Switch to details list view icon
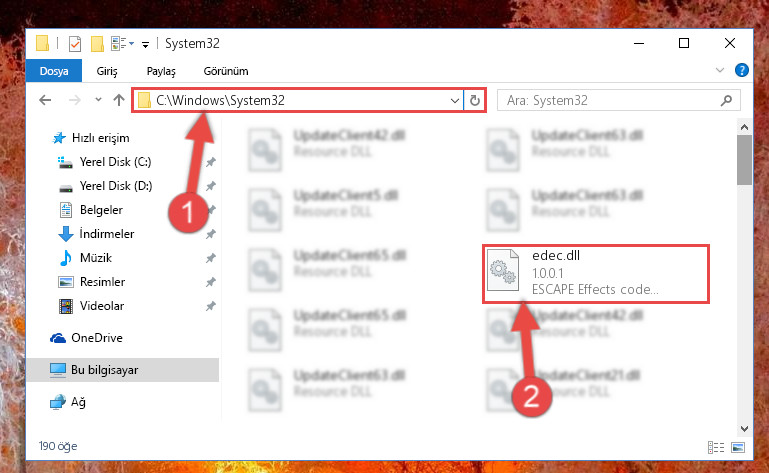769x473 pixels. (x=716, y=447)
